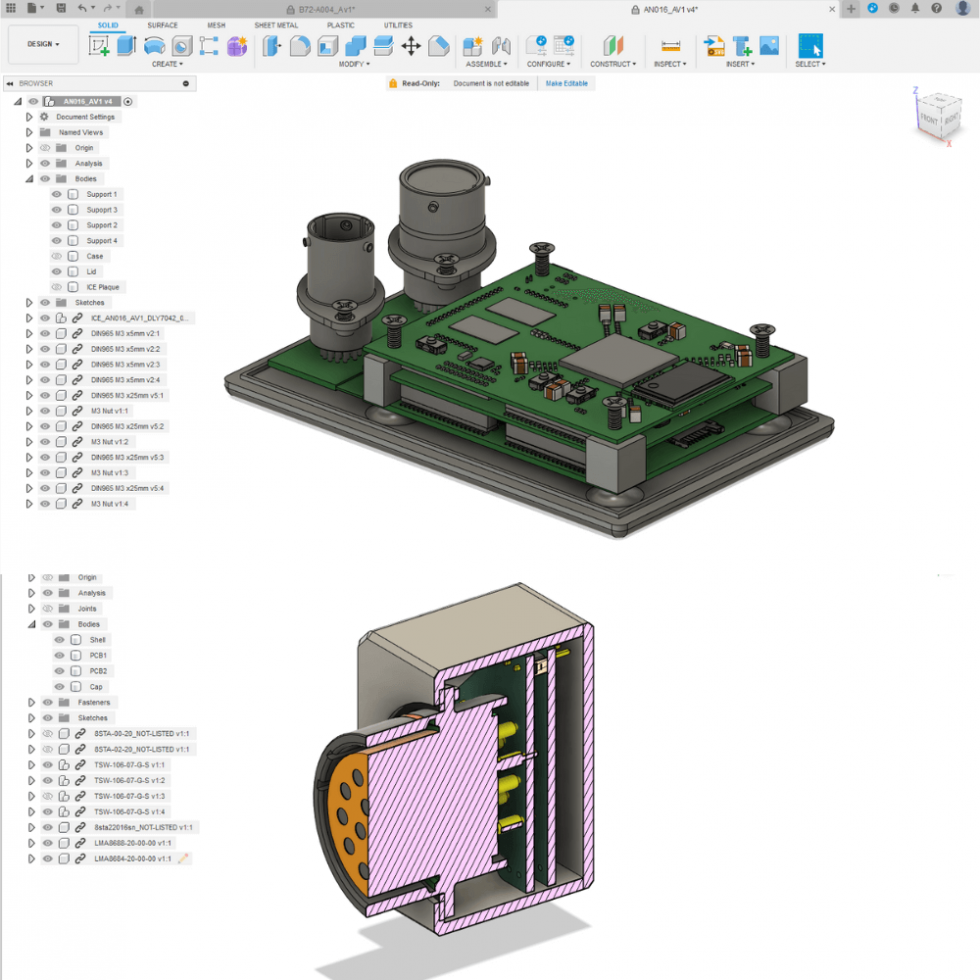Select the Fillet tool in Modify group

pos(297,45)
